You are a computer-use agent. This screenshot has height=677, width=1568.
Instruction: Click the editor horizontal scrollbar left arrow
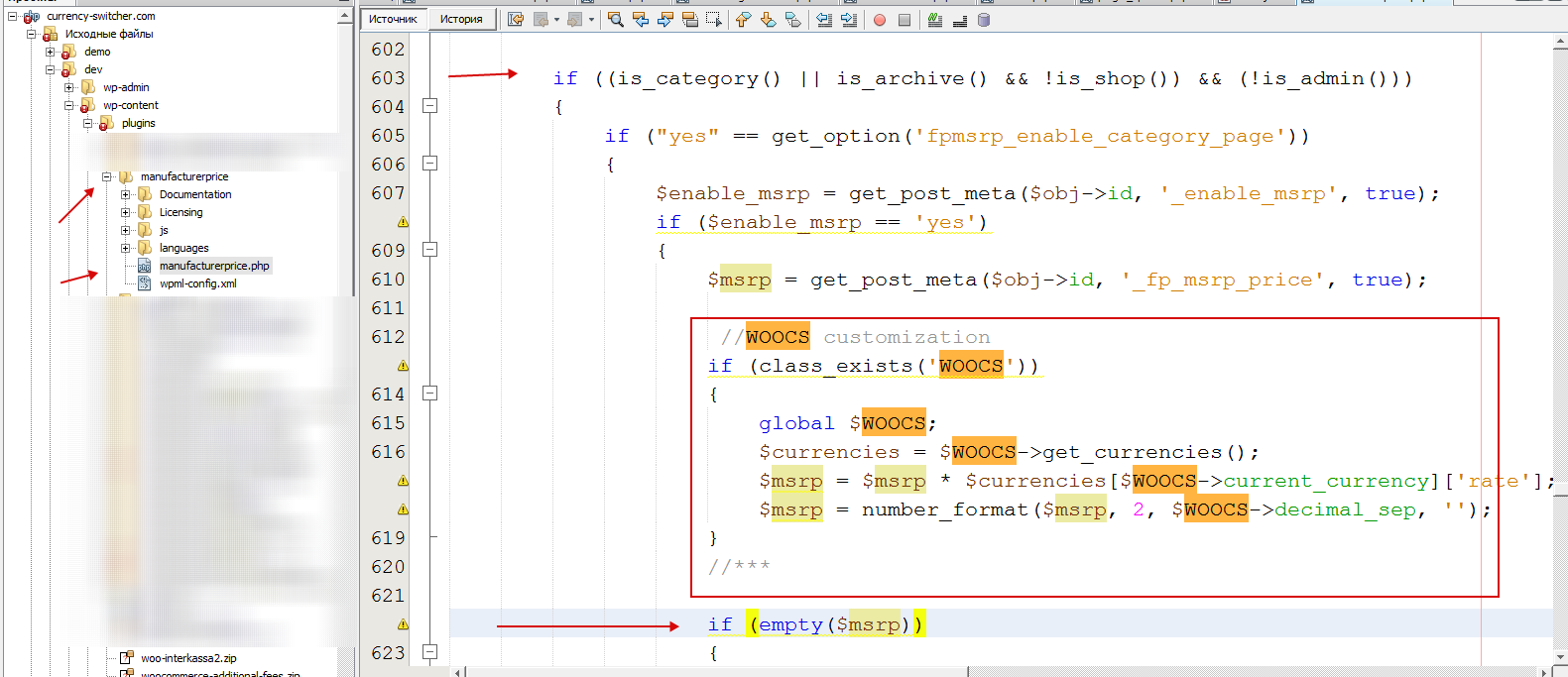(x=458, y=672)
